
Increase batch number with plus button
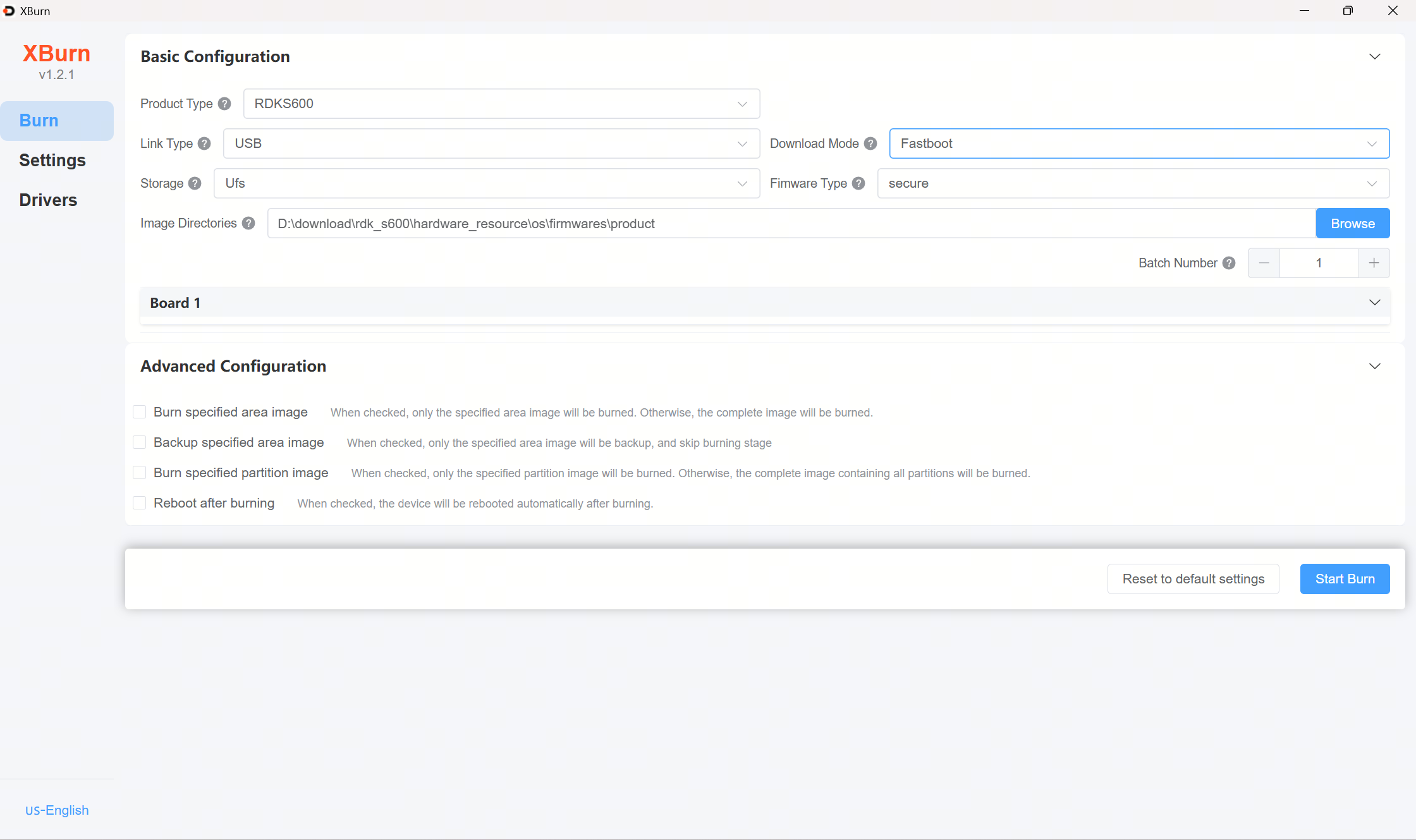[x=1374, y=263]
